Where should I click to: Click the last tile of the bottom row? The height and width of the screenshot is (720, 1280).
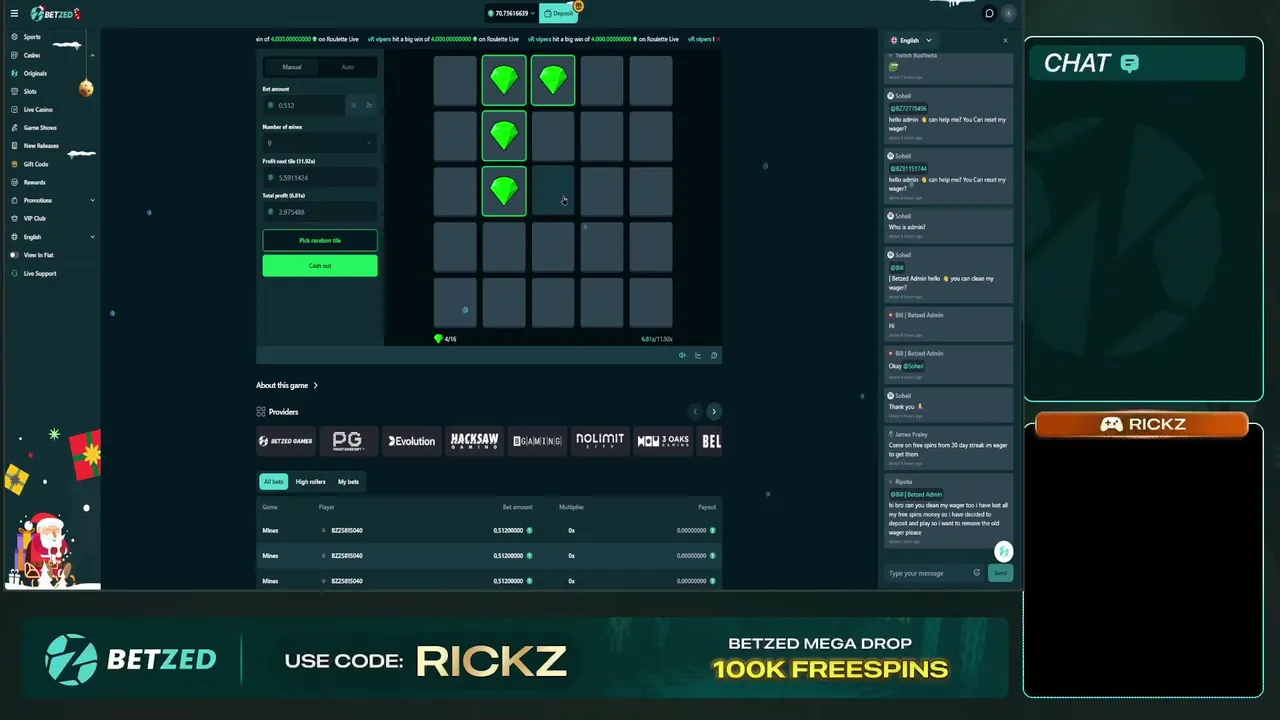point(651,302)
